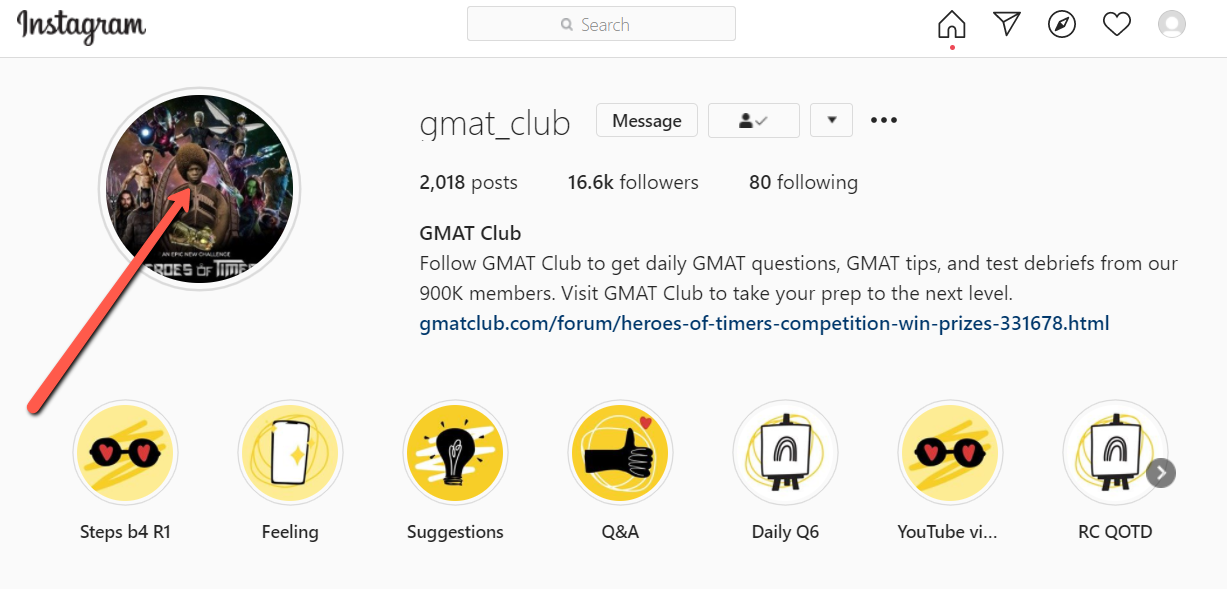Open the gmat_club profile picture
1227x589 pixels.
(x=199, y=189)
